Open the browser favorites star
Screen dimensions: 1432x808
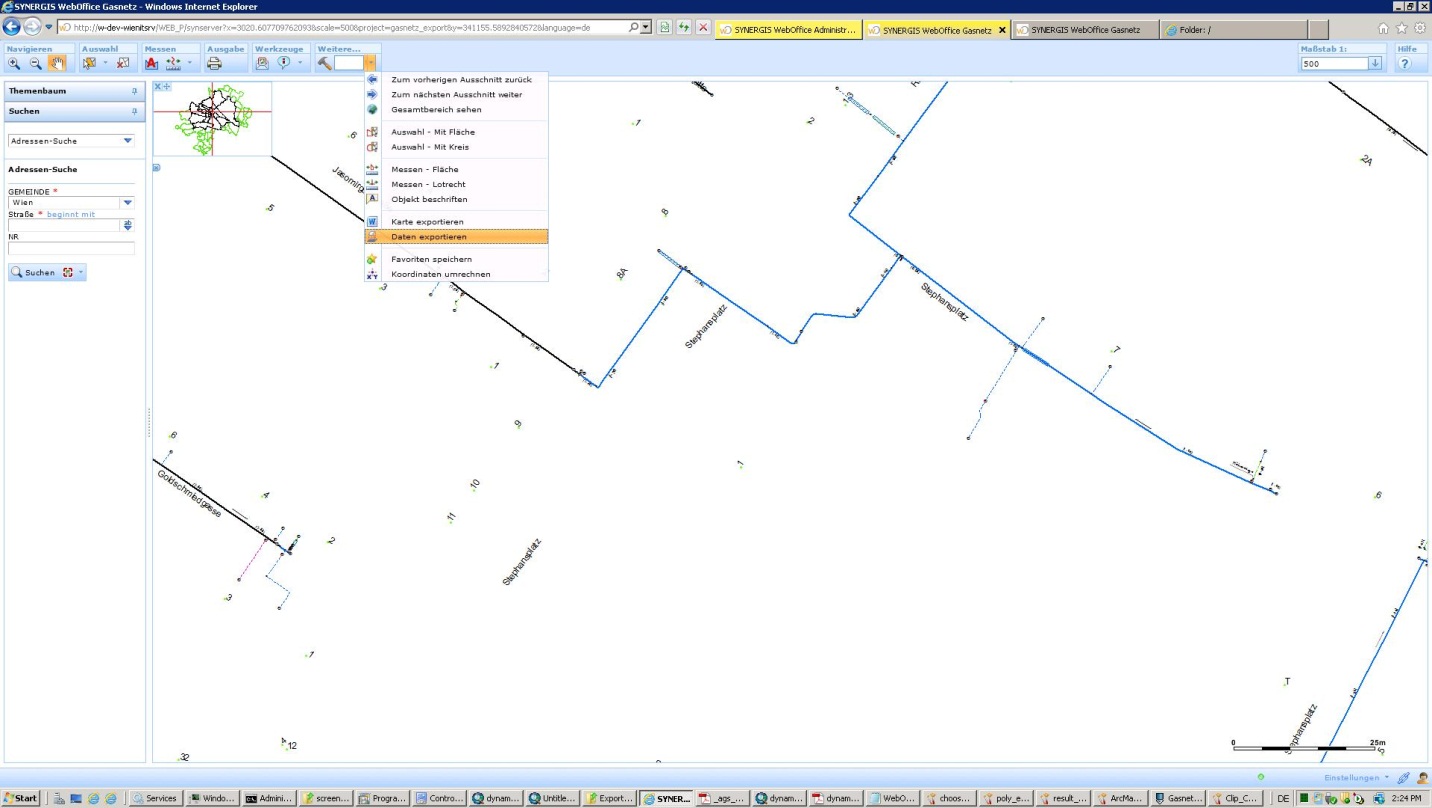(1402, 28)
